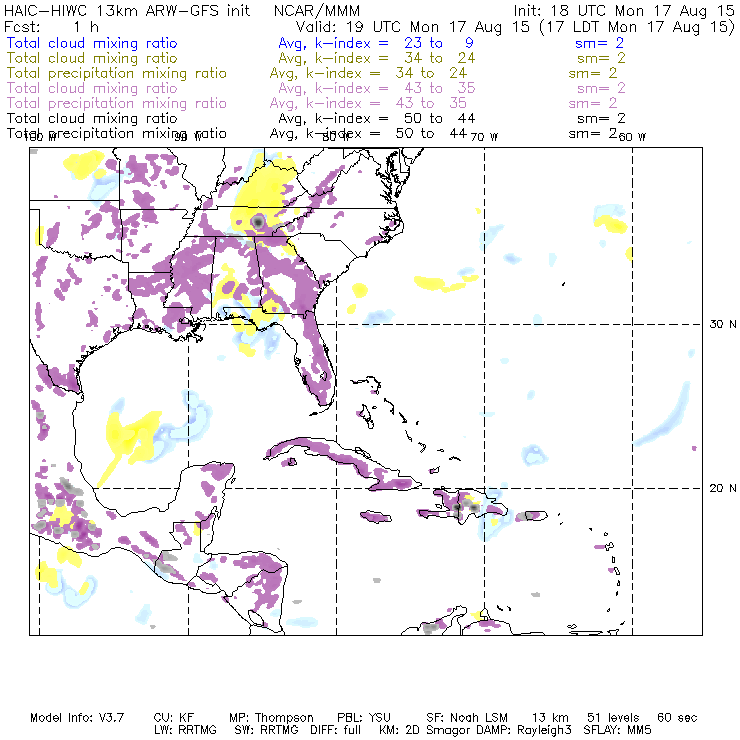Select the '51 levels' text
Image resolution: width=740 pixels, height=740 pixels.
coord(613,718)
